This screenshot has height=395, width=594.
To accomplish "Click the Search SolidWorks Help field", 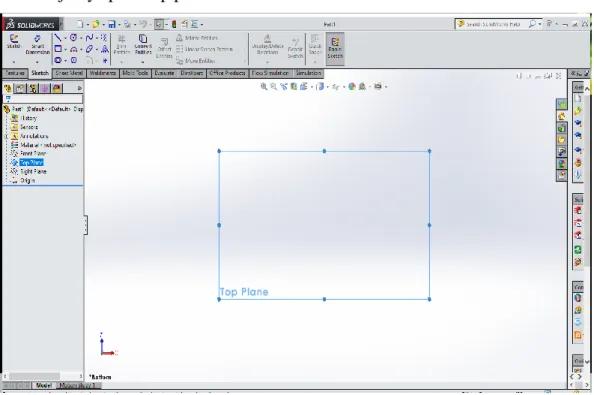I will [x=493, y=24].
